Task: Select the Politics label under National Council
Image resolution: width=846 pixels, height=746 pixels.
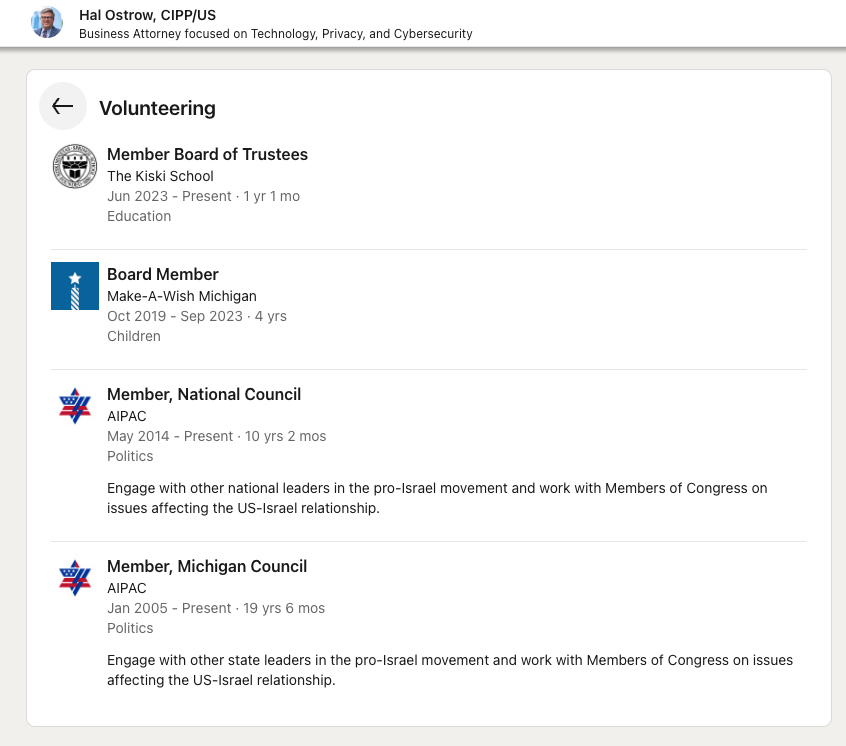Action: [x=130, y=456]
